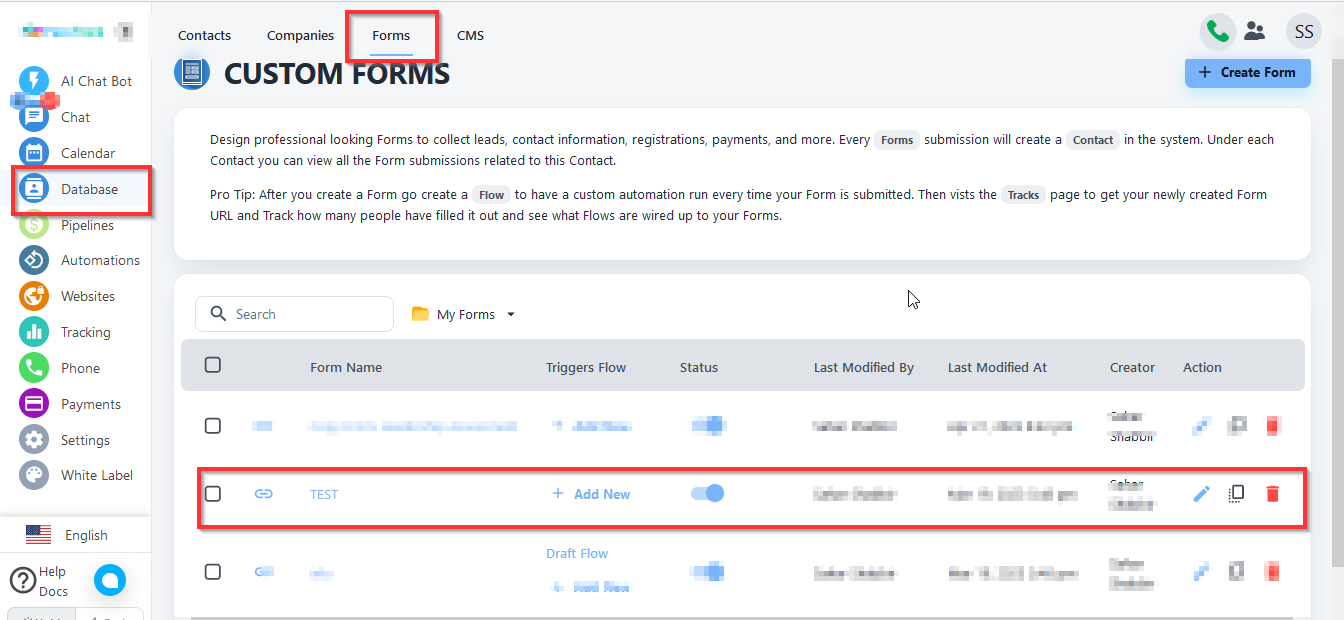Screen dimensions: 1344x620
Task: Switch to the Companies tab
Action: [300, 35]
